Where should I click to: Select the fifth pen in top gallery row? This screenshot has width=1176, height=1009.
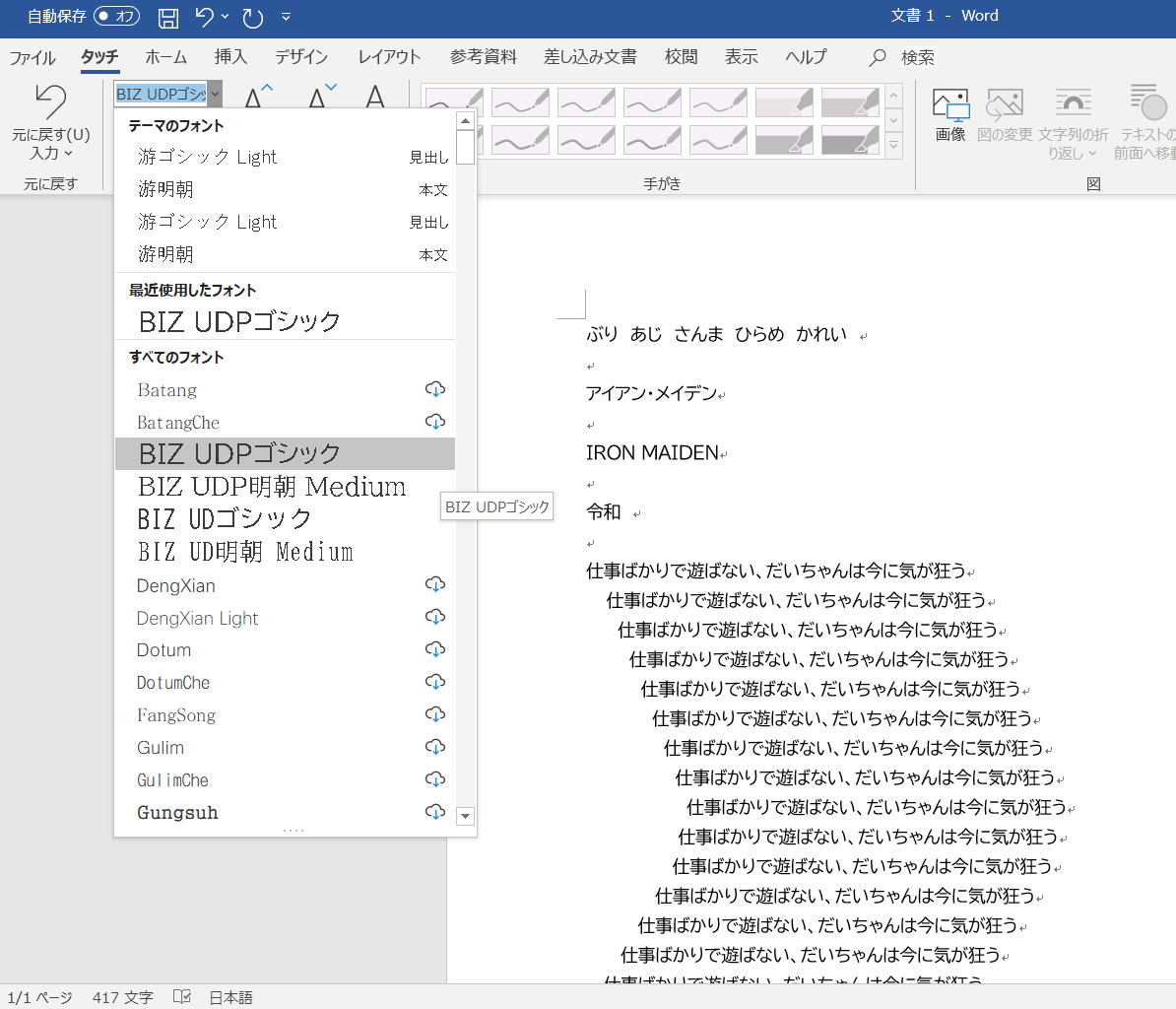(x=718, y=102)
